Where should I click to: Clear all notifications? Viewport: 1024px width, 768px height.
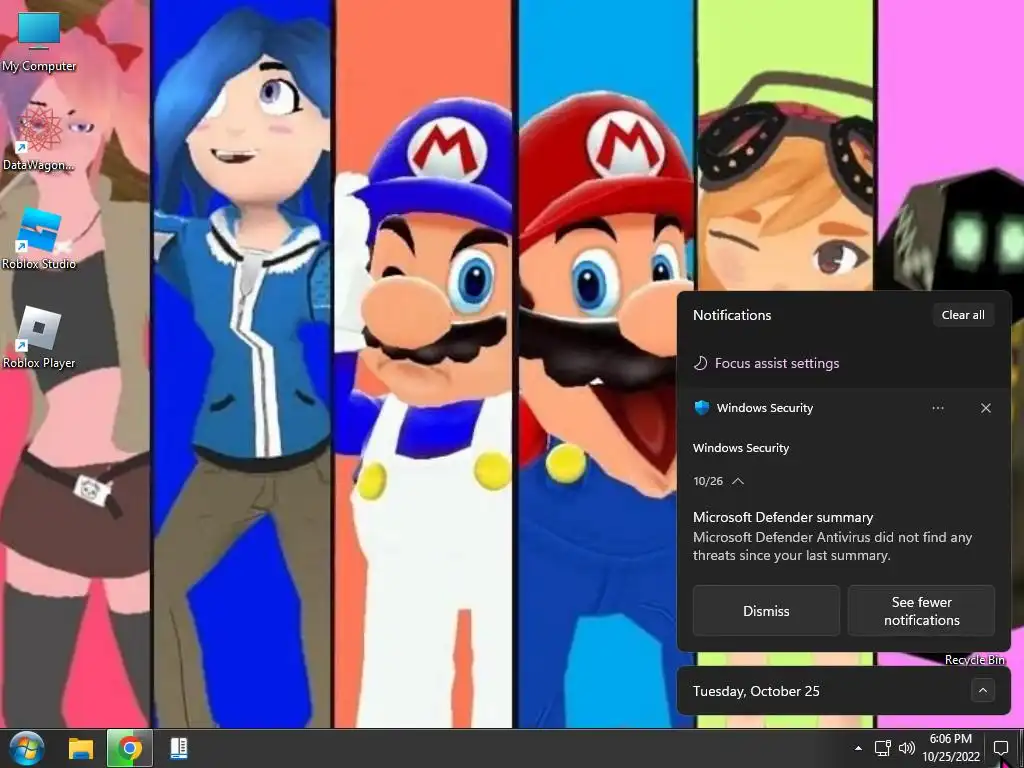(963, 315)
